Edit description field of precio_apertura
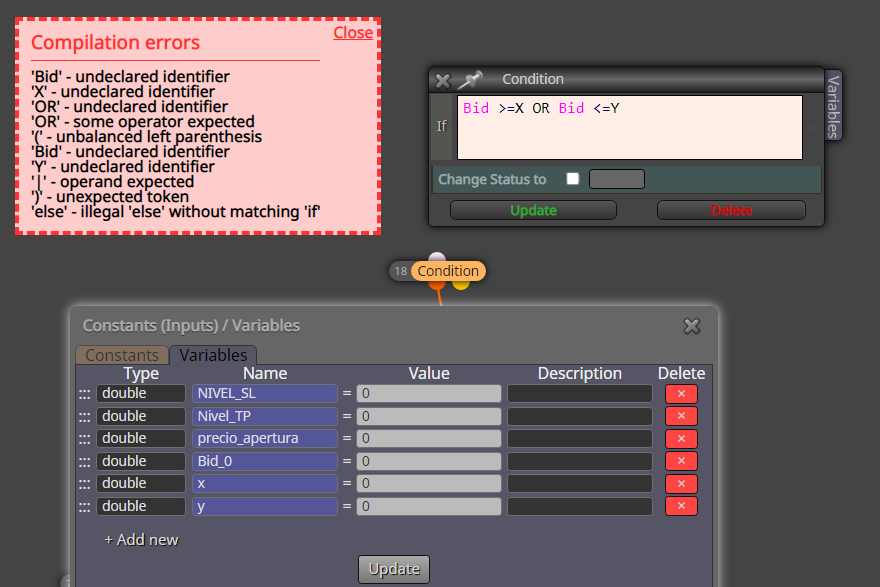Viewport: 880px width, 587px height. (580, 438)
